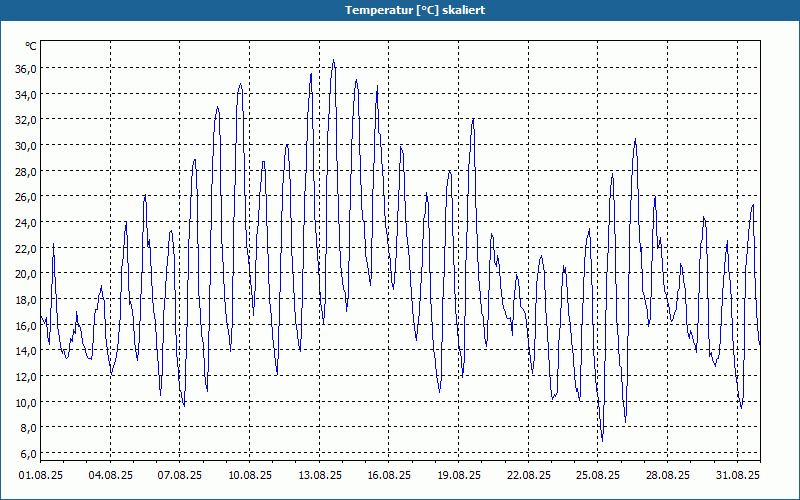
Task: Click the 34,0 y-axis label
Action: tap(26, 94)
